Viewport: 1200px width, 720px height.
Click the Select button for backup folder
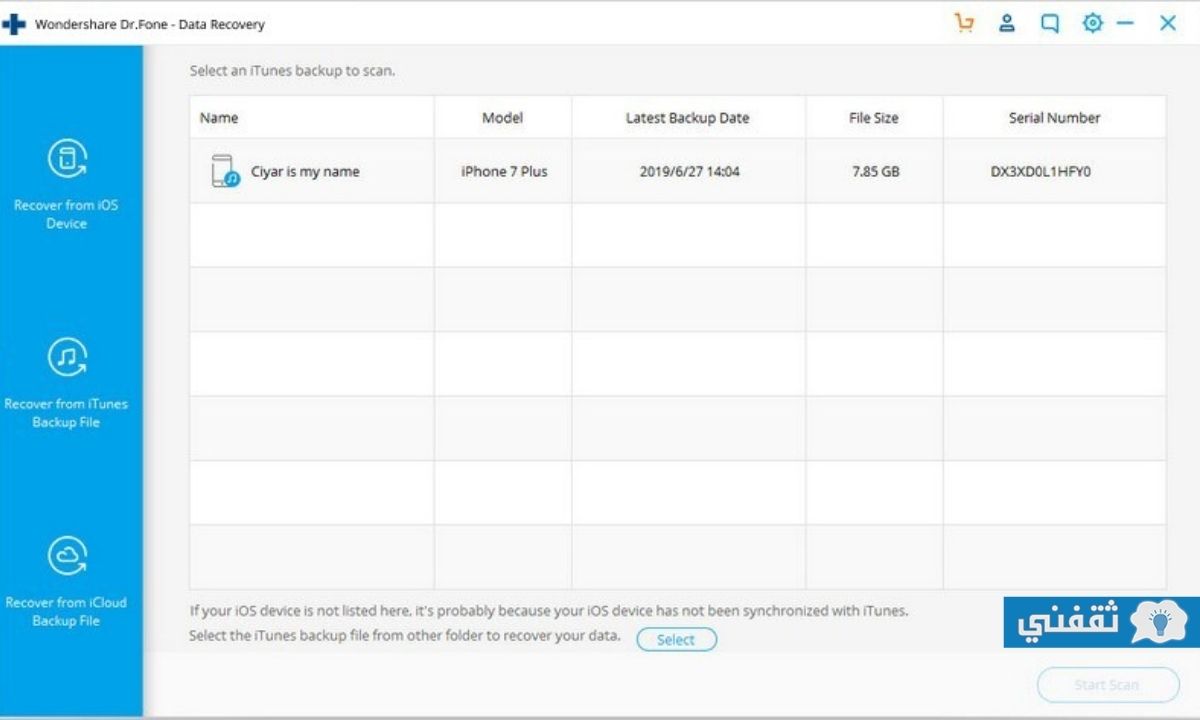tap(676, 640)
